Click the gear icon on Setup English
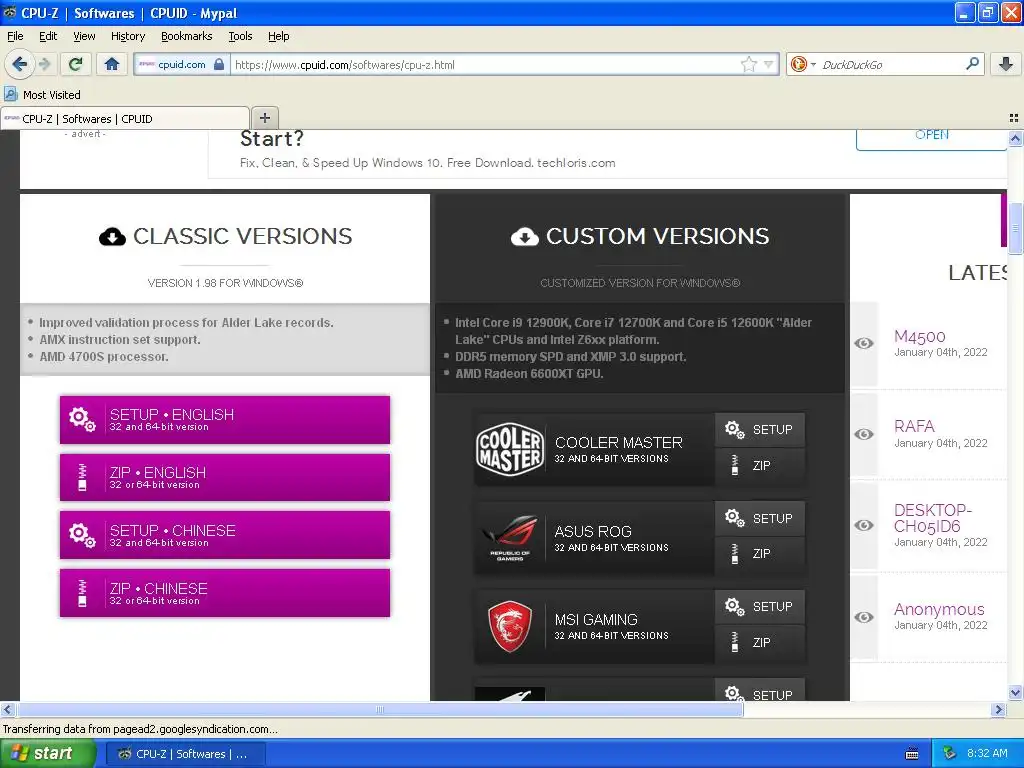The height and width of the screenshot is (768, 1024). click(82, 419)
